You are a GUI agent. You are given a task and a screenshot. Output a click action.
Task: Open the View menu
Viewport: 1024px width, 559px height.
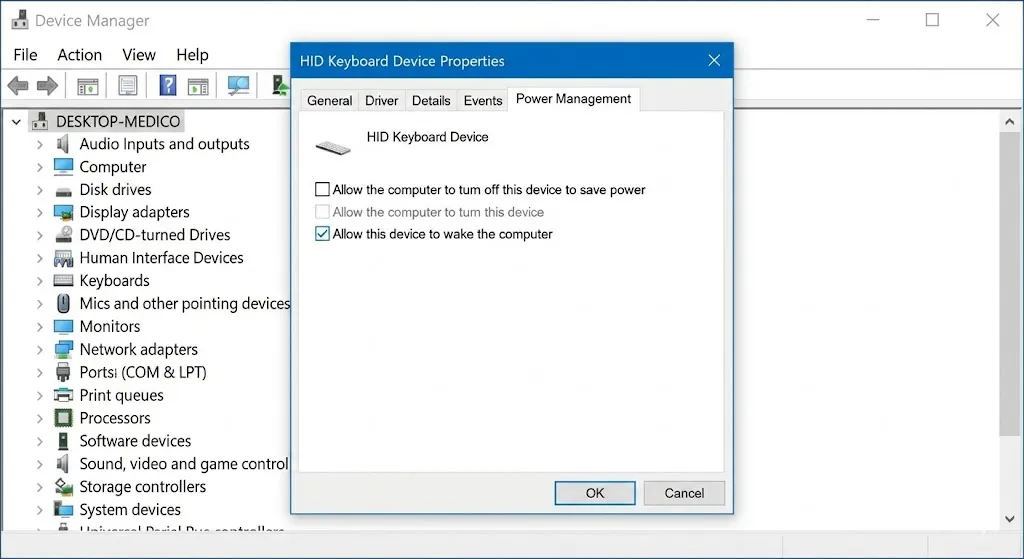[139, 55]
